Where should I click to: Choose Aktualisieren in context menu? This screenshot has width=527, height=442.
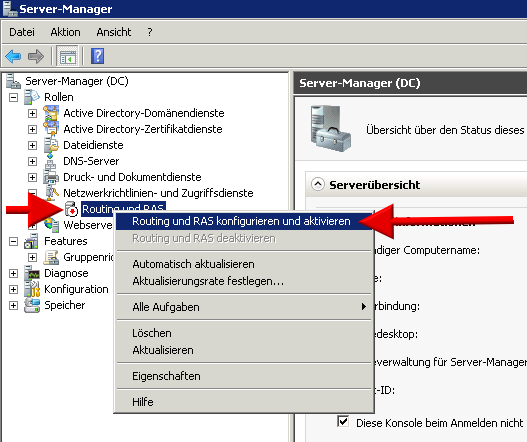pos(244,350)
